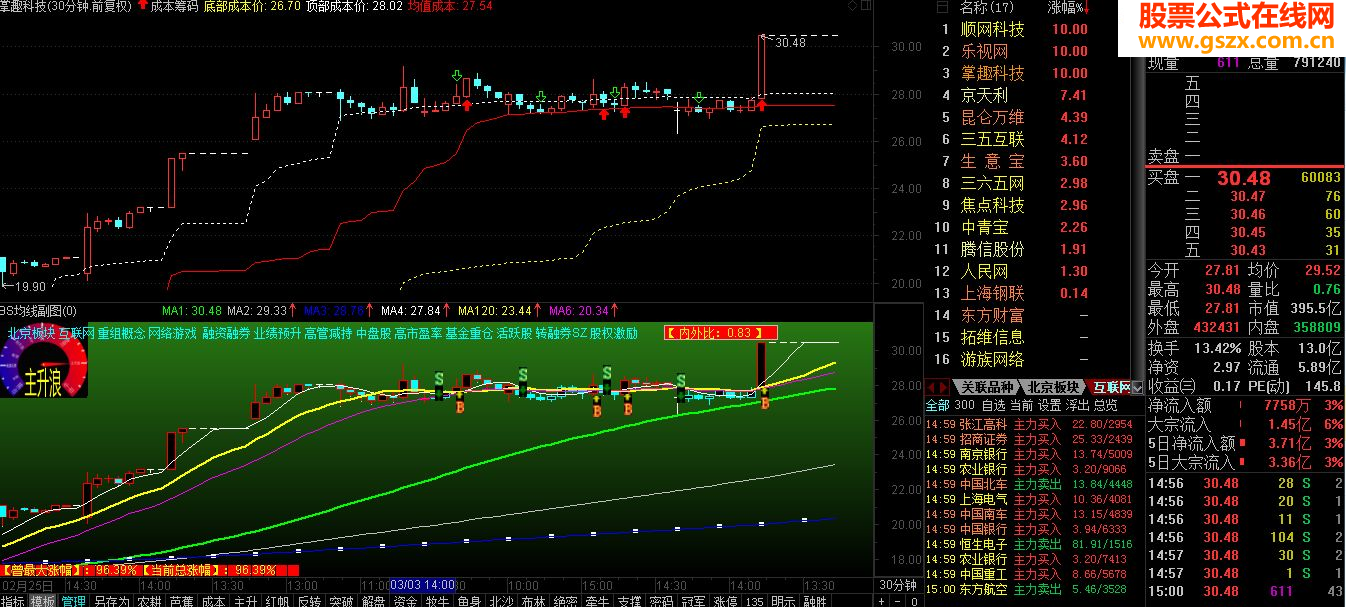Image resolution: width=1346 pixels, height=607 pixels.
Task: Open 设置 in the monitor panel
Action: tap(1050, 405)
